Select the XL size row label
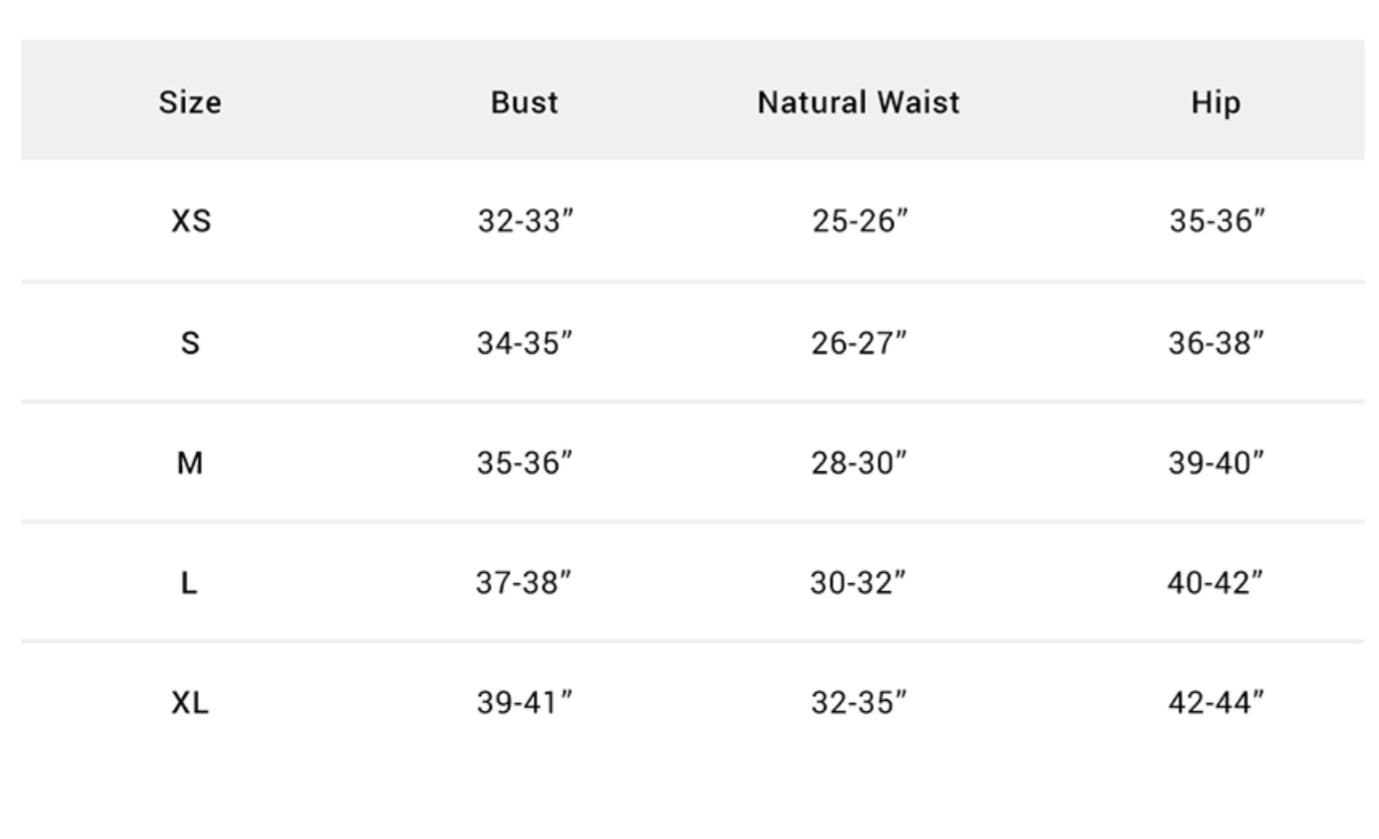 click(x=190, y=703)
